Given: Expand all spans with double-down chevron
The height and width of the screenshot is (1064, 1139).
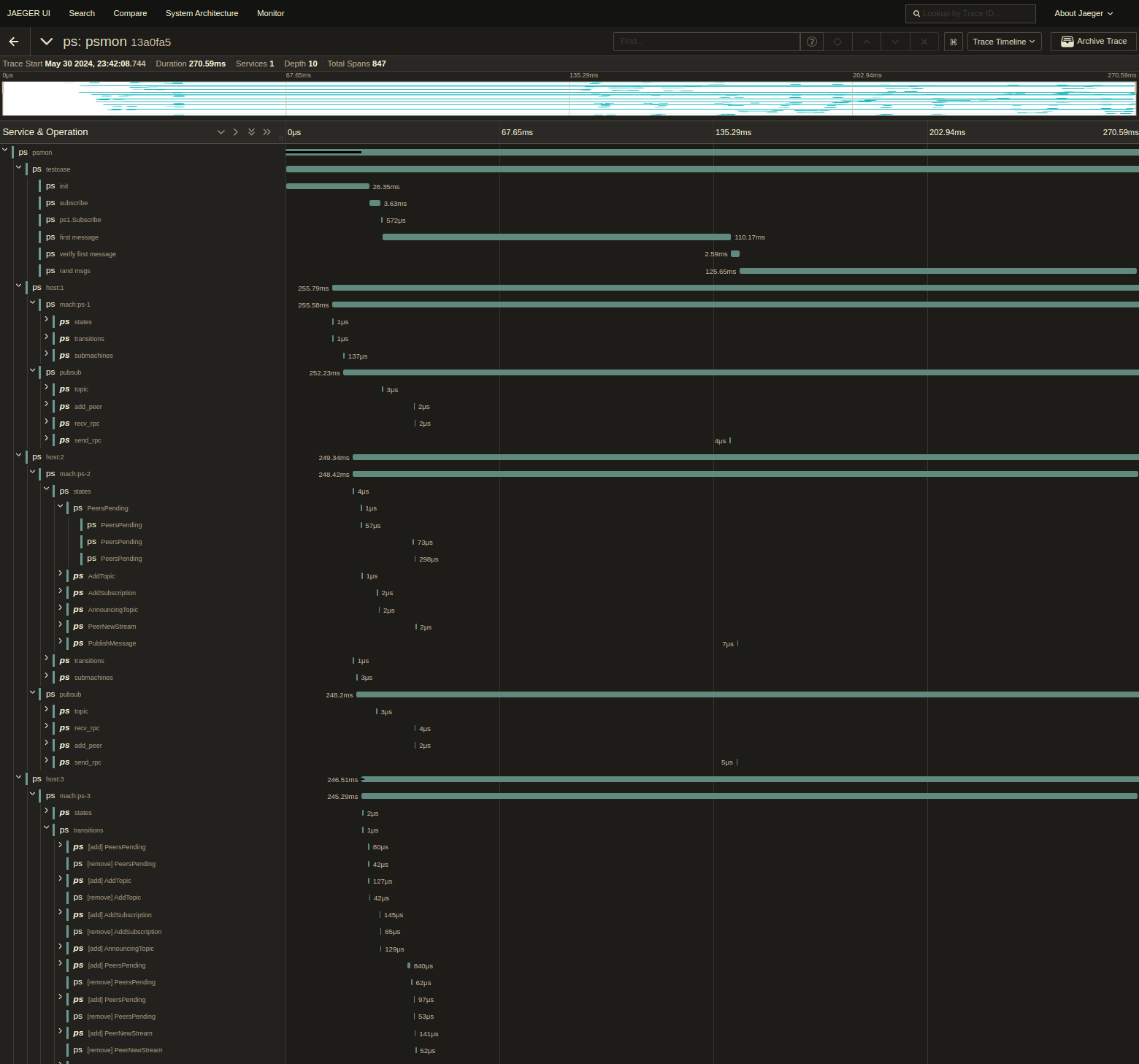Looking at the screenshot, I should point(252,132).
